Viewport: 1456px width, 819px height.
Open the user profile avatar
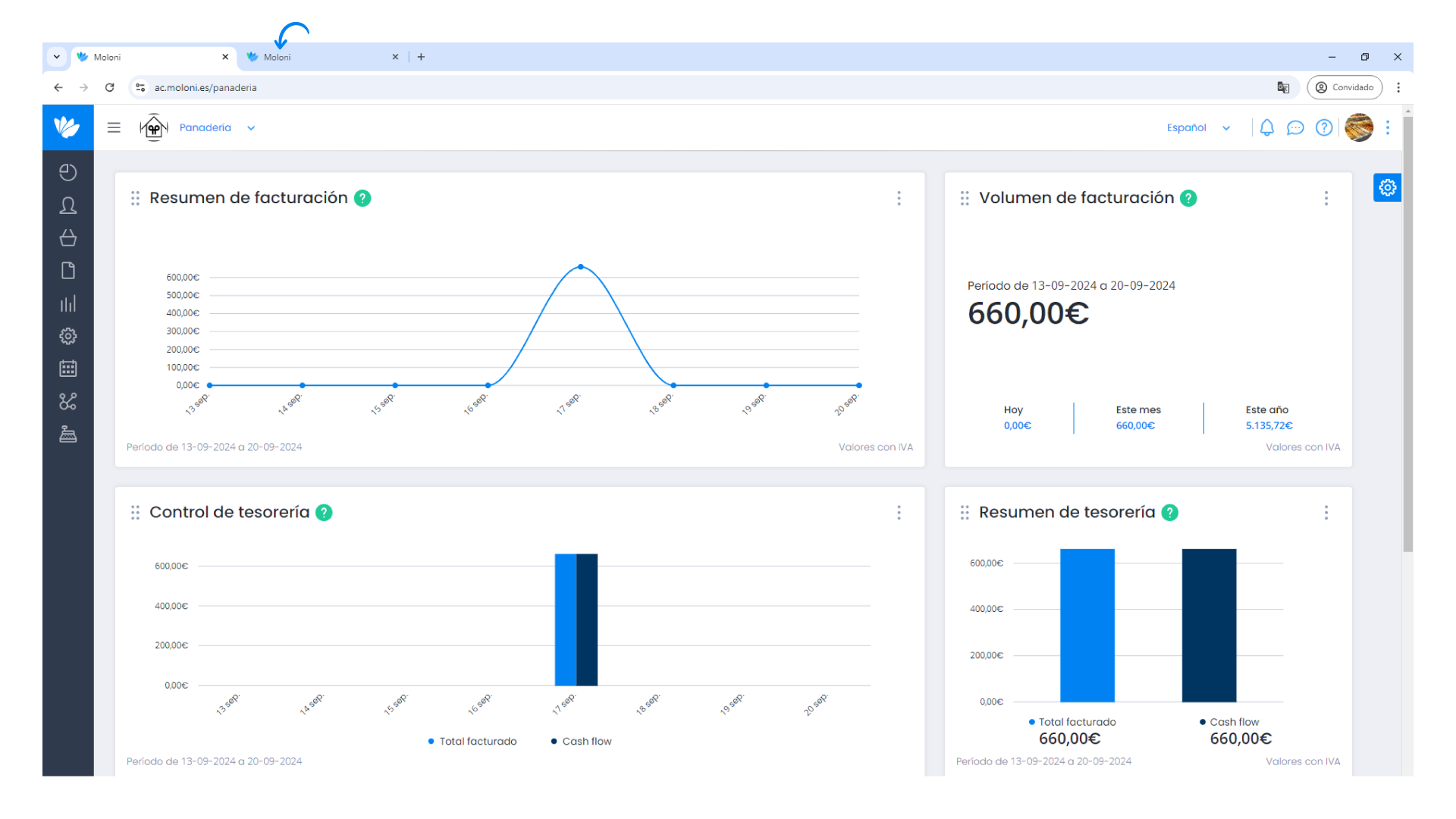coord(1359,127)
